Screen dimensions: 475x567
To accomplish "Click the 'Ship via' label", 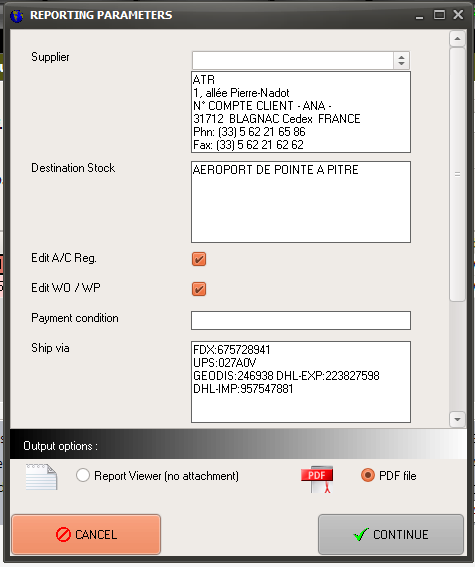I will click(50, 348).
